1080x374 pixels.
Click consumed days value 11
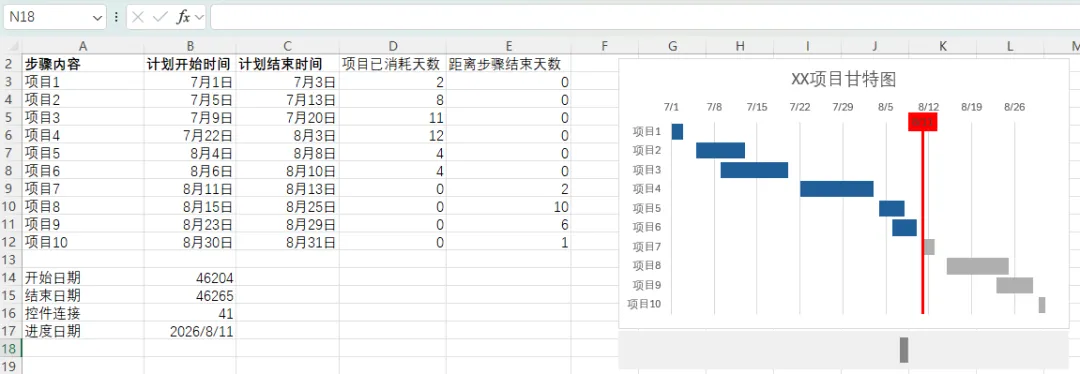pos(393,118)
